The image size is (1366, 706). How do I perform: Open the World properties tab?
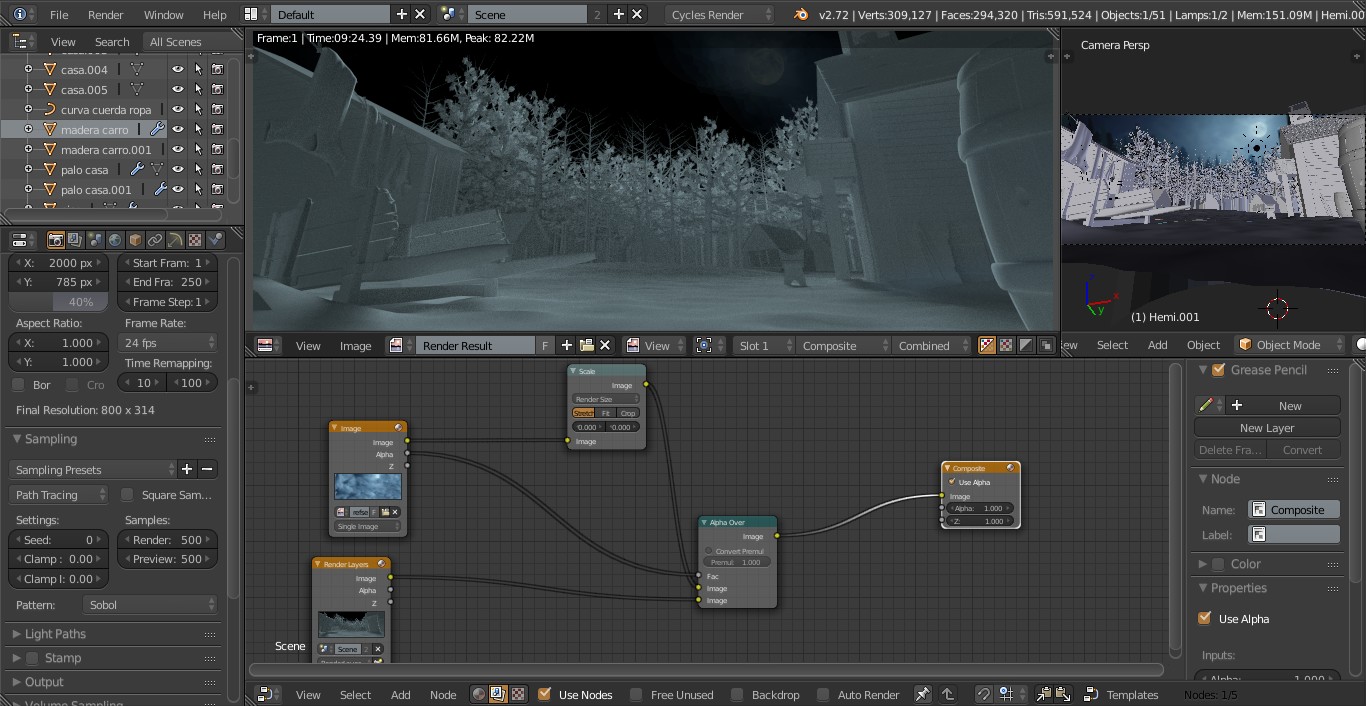point(115,240)
